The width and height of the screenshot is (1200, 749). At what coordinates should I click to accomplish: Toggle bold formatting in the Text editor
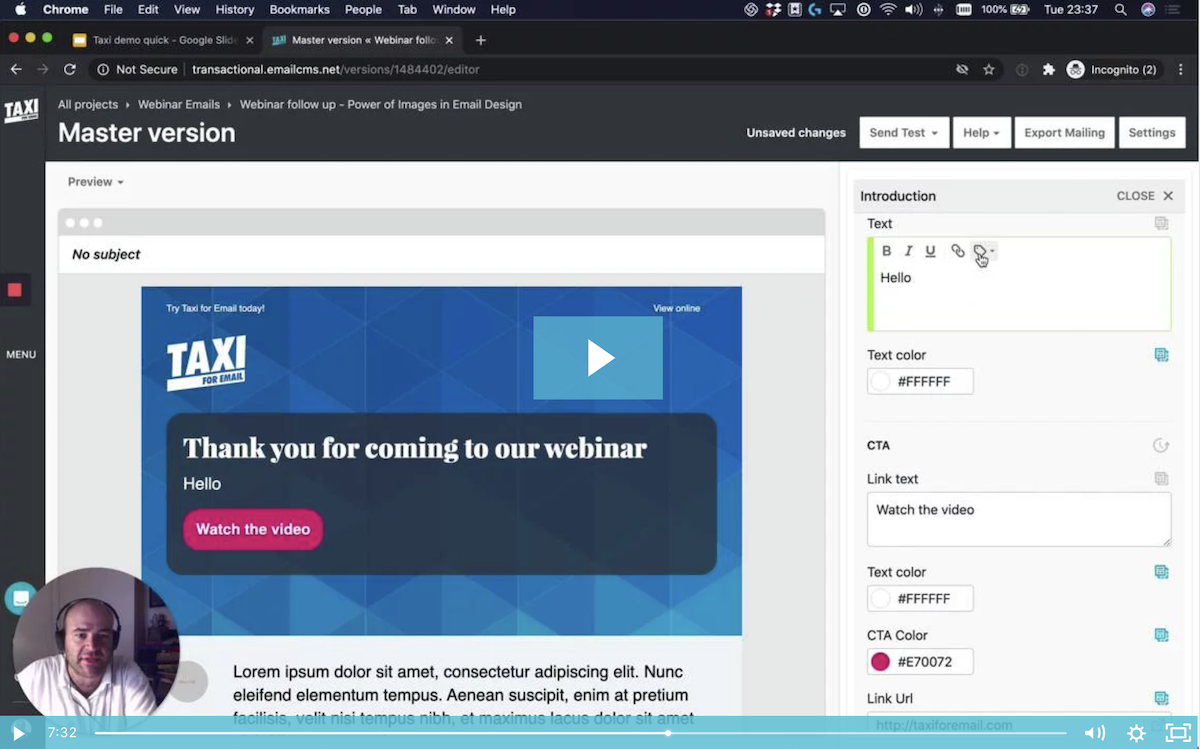[886, 251]
